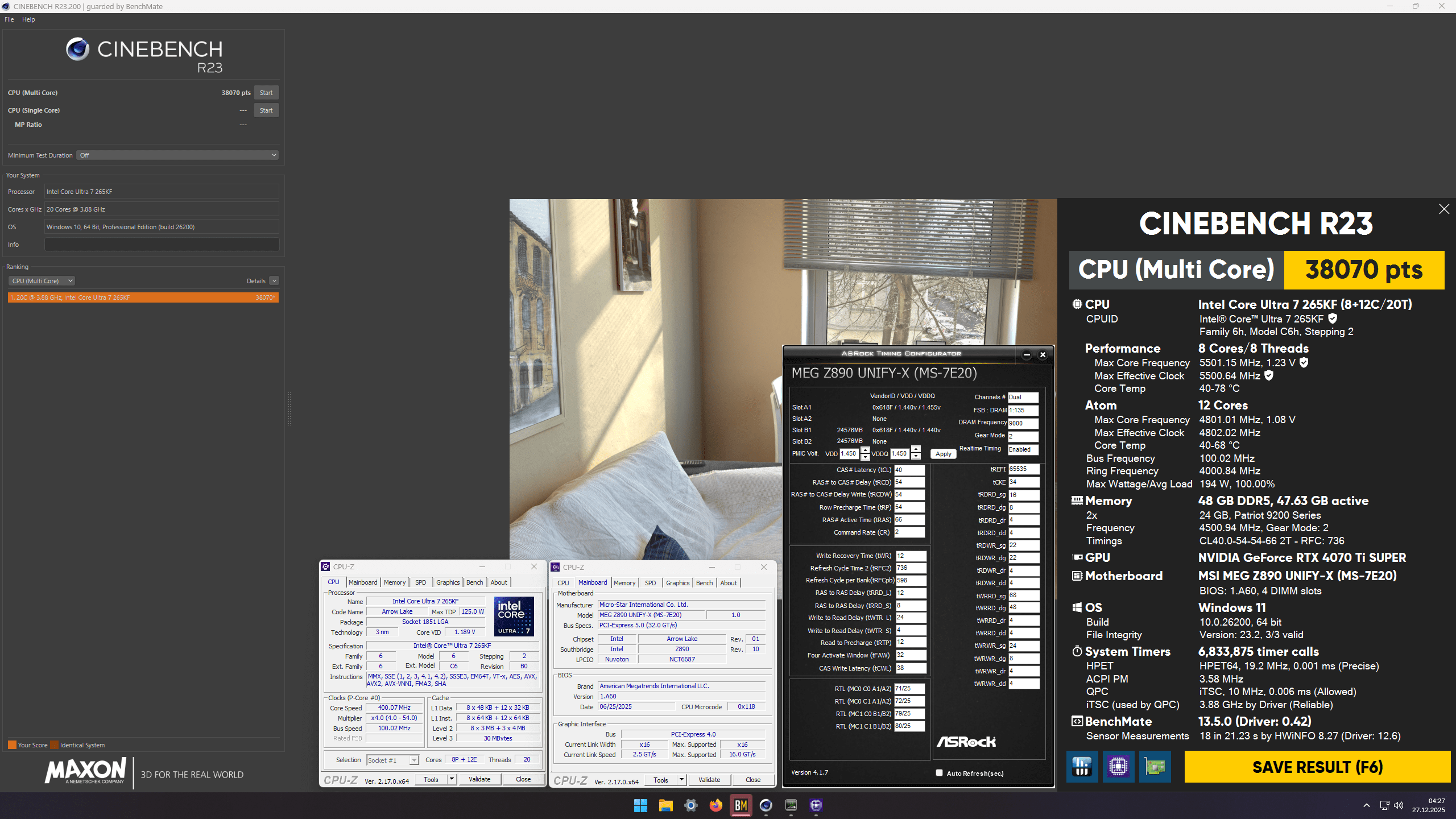Increase VDD voltage using the up stepper arrow
Screen dimensions: 1456x819
click(865, 450)
